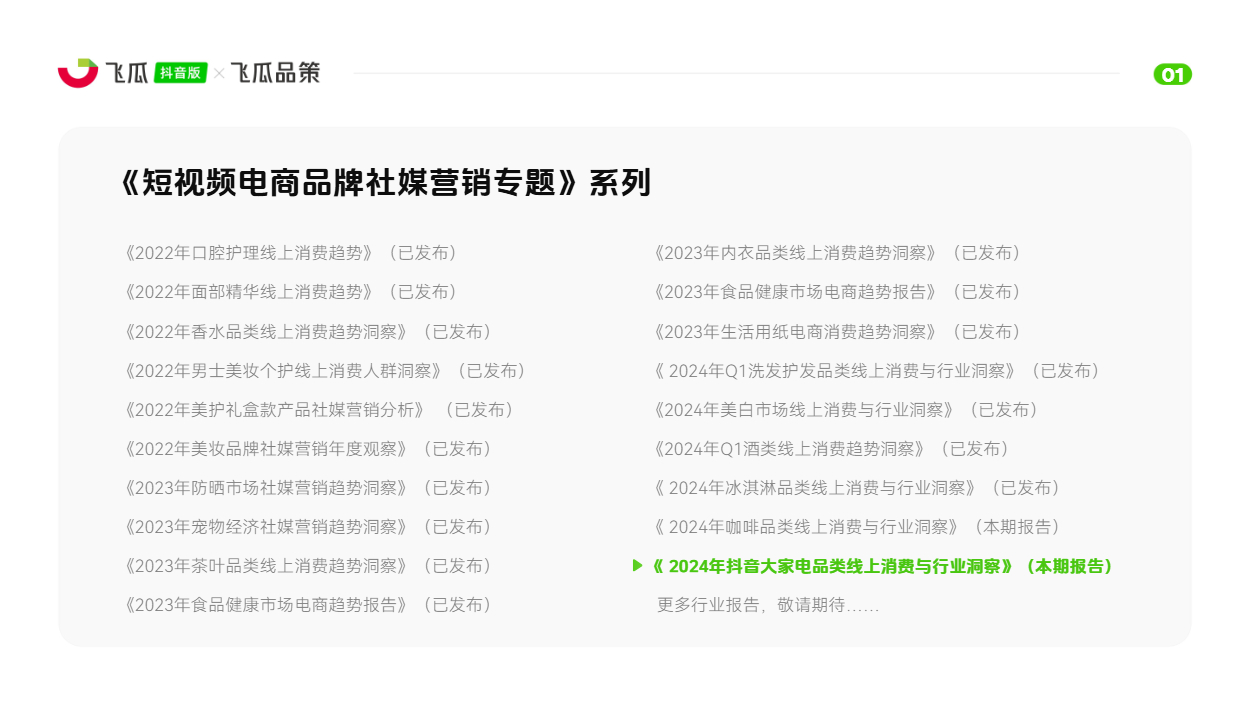Open 《2024年Q1酒类线上消费趋势洞察》 entry
Screen dimensions: 1250x703
[830, 448]
